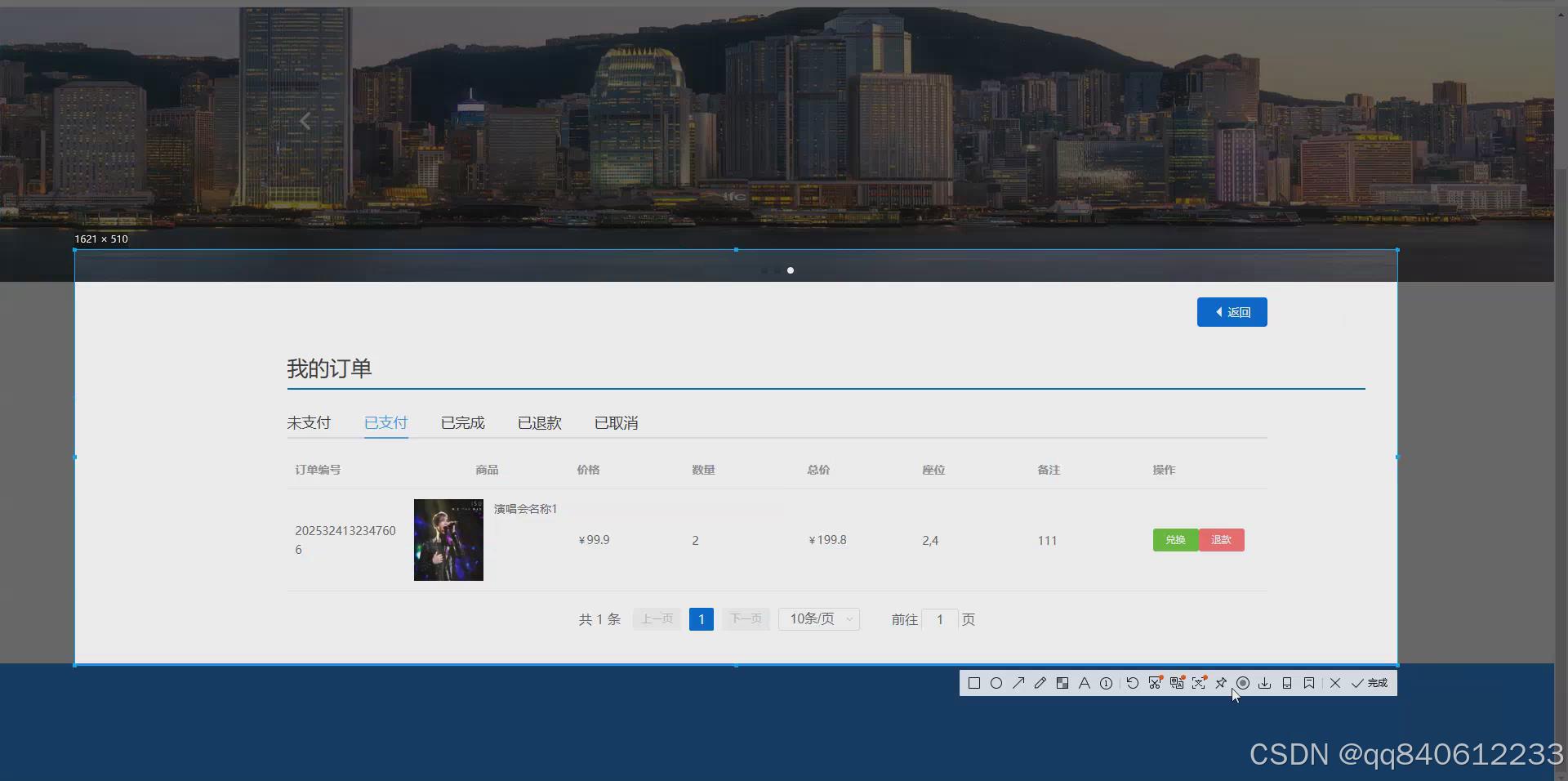
Task: Click the go-to page input field
Action: (x=940, y=619)
